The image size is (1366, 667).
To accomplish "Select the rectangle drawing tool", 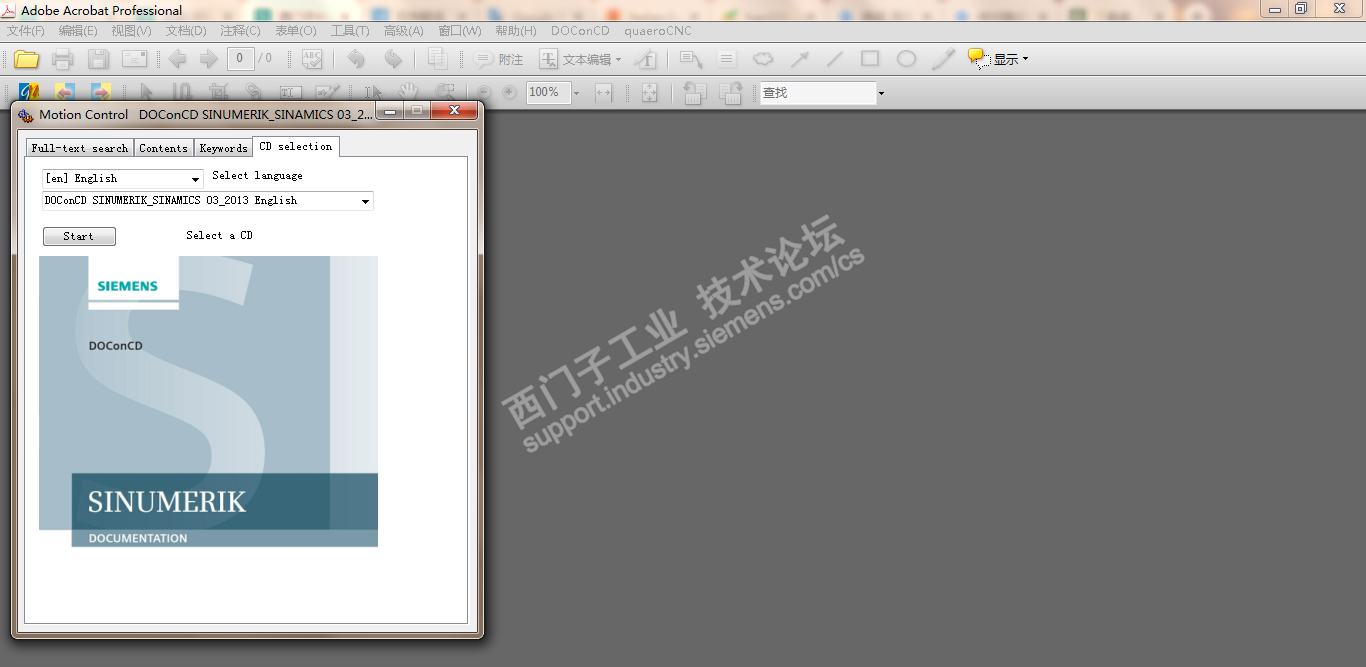I will (870, 59).
